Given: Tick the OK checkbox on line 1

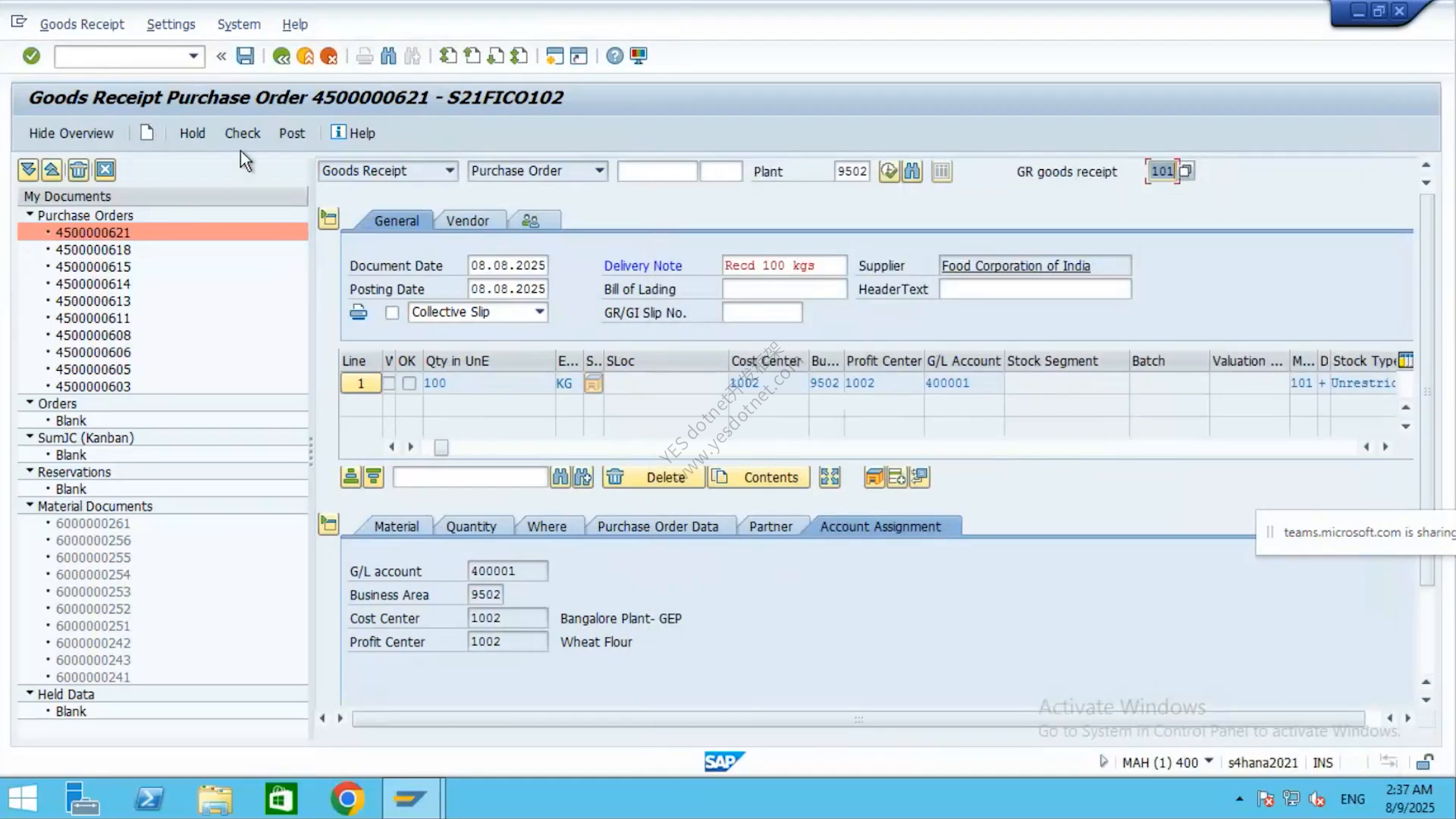Looking at the screenshot, I should pos(409,384).
